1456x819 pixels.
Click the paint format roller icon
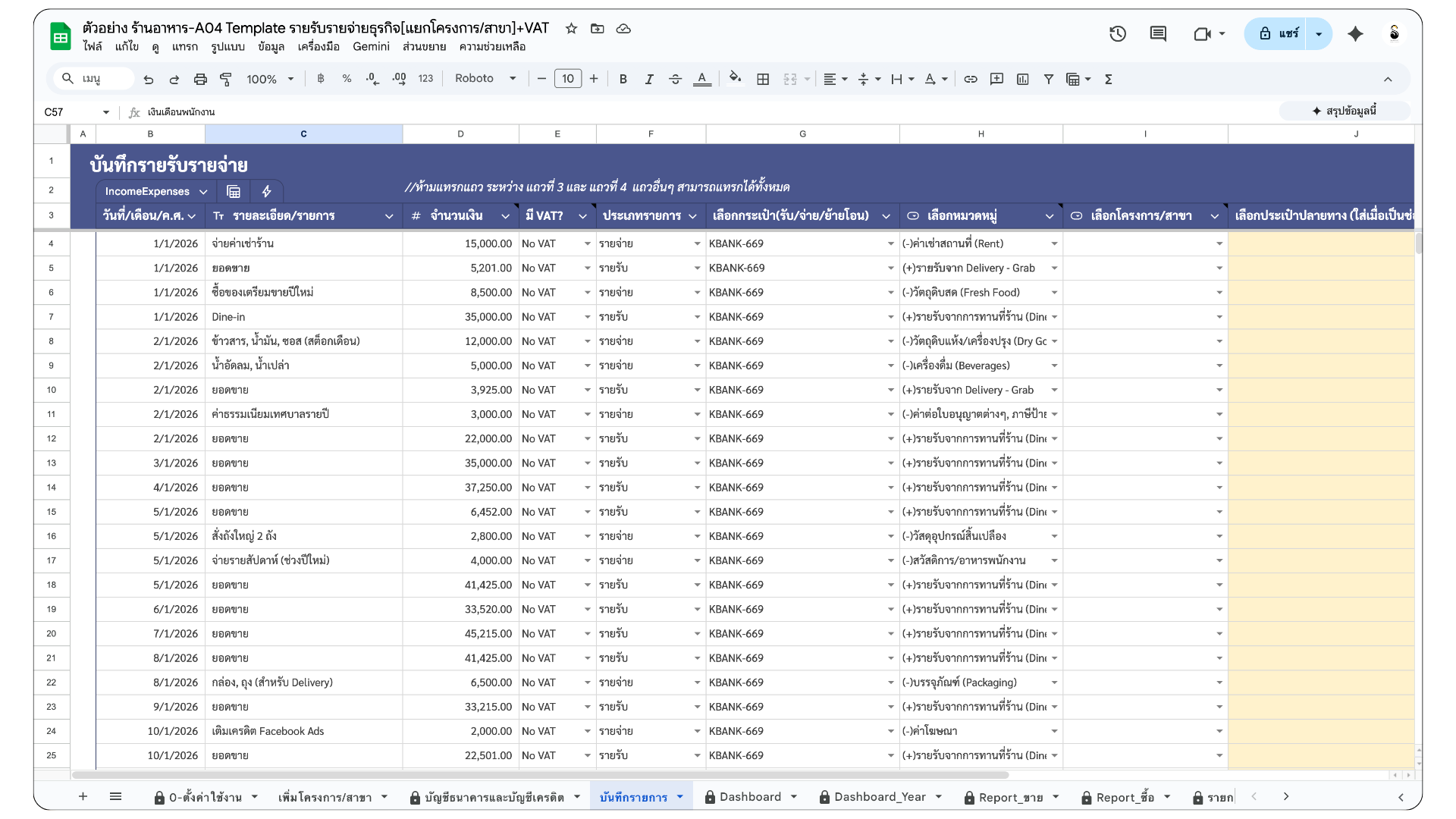tap(226, 79)
